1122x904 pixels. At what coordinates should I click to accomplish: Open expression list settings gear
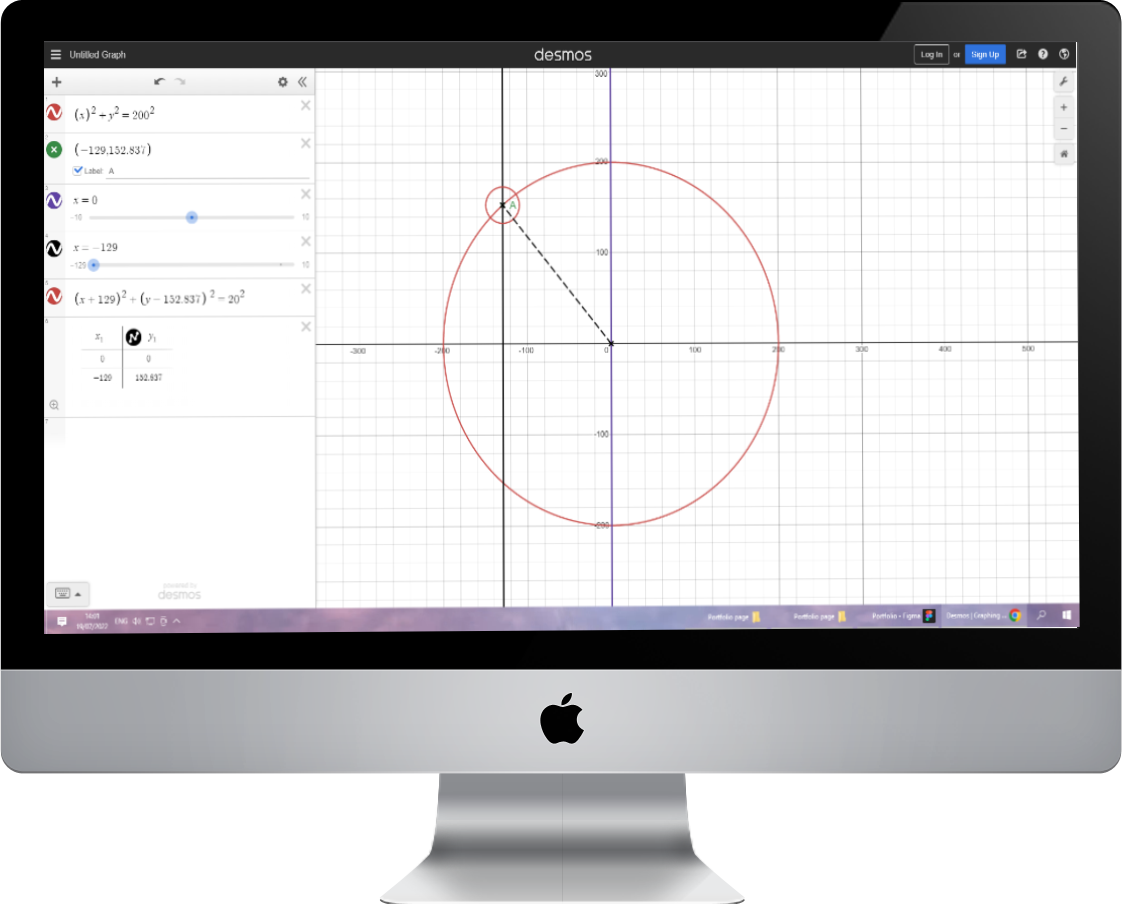(x=283, y=82)
